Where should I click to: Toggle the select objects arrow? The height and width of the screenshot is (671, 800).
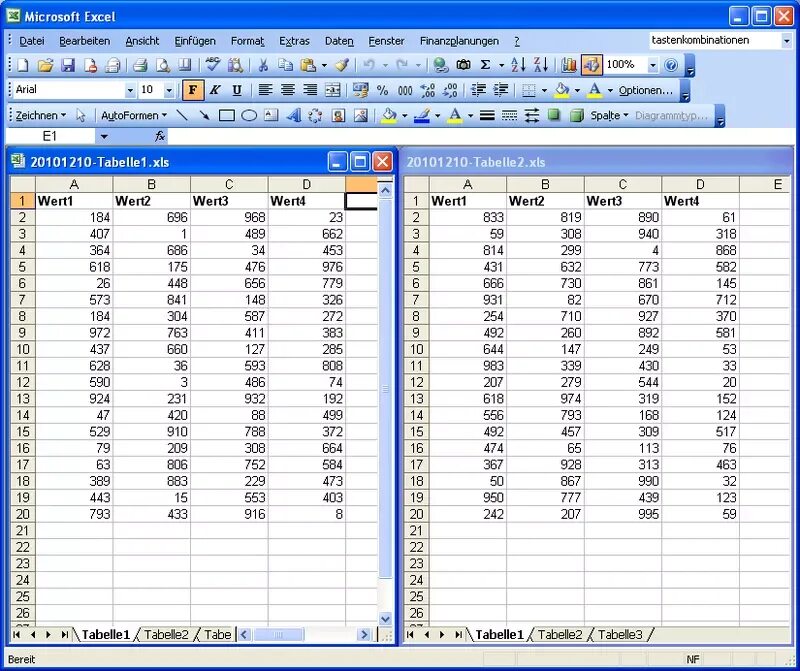coord(81,116)
